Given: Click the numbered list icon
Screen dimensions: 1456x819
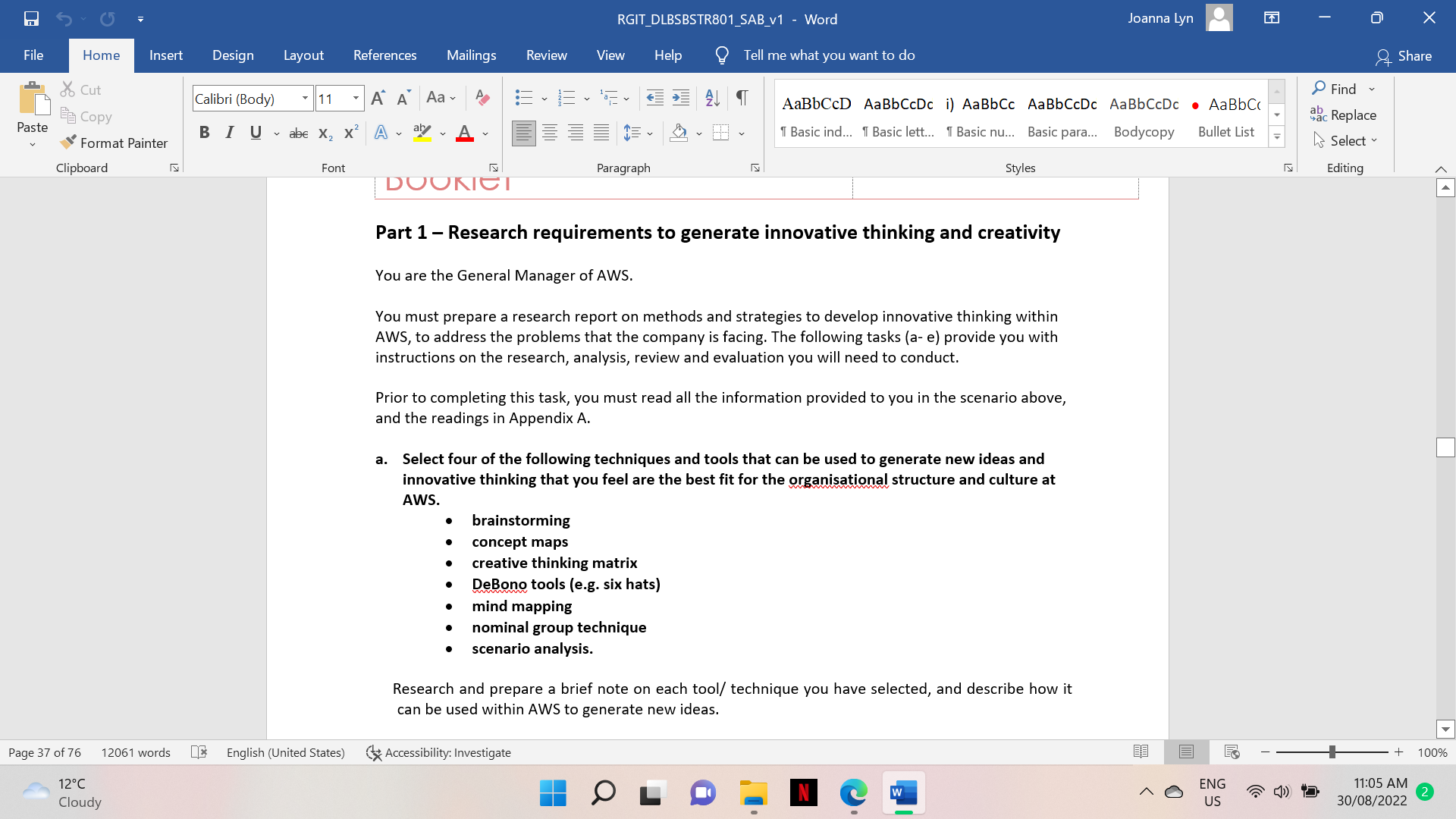Looking at the screenshot, I should pyautogui.click(x=566, y=97).
